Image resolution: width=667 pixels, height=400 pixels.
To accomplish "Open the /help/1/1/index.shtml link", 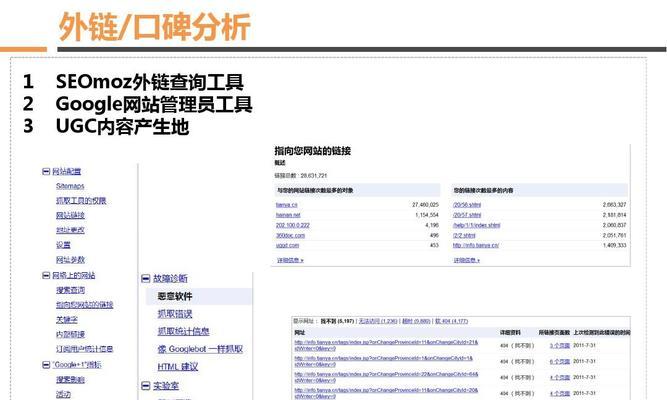I will pos(477,225).
